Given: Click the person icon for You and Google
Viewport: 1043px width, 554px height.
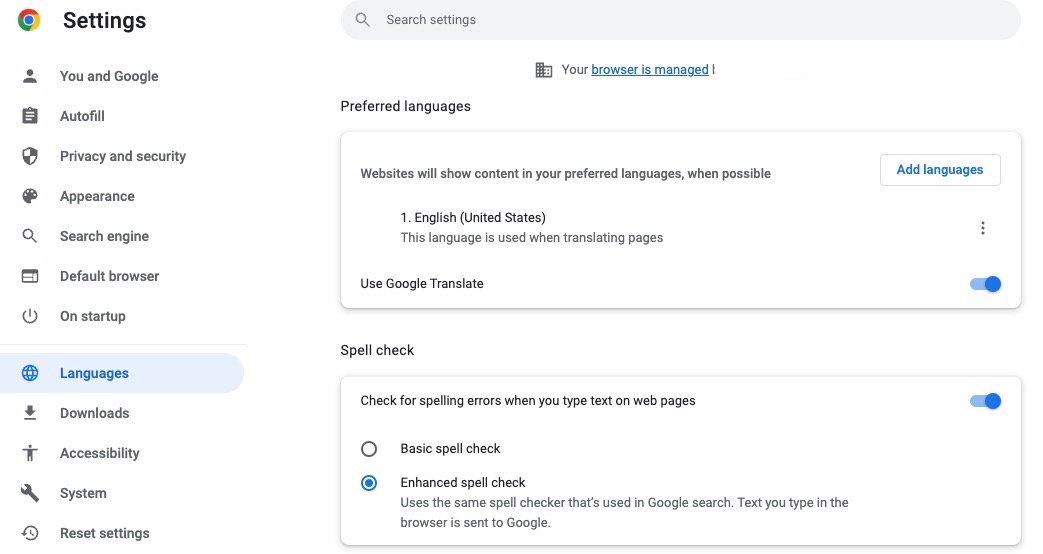Looking at the screenshot, I should click(x=30, y=76).
